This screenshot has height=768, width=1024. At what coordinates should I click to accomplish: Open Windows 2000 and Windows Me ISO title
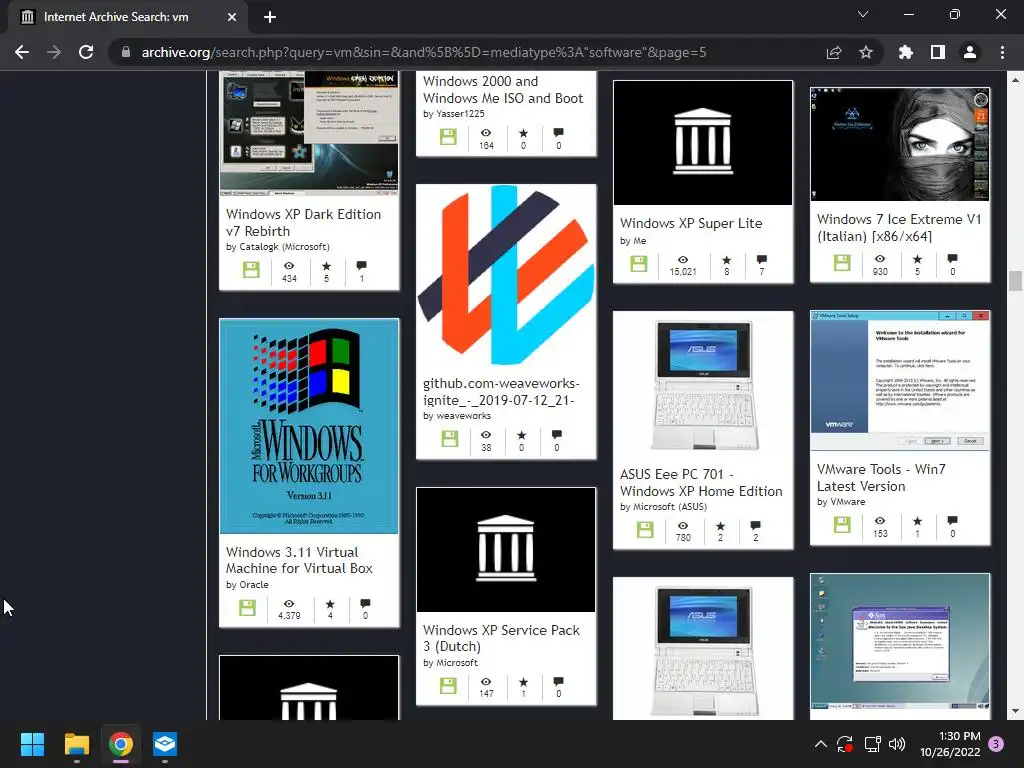tap(503, 89)
